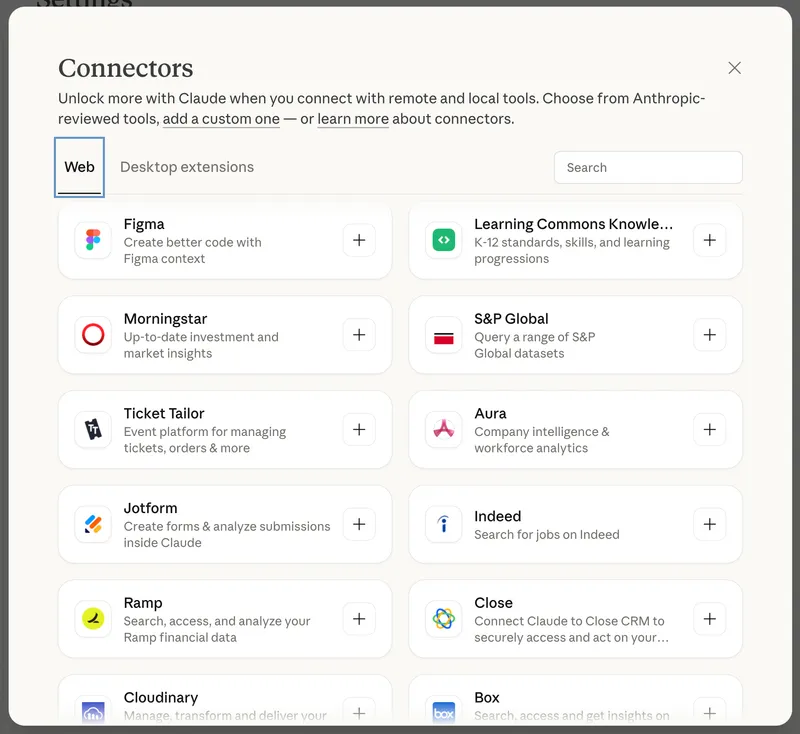The width and height of the screenshot is (800, 734).
Task: Click inside the Search connectors field
Action: point(648,167)
